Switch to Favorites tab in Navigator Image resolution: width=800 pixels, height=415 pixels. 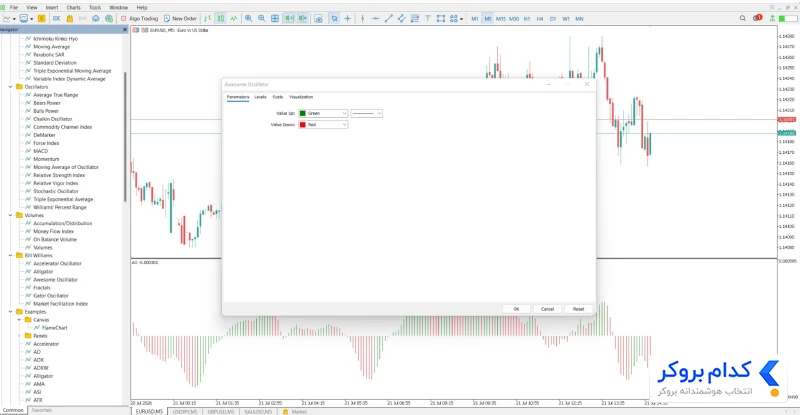41,410
